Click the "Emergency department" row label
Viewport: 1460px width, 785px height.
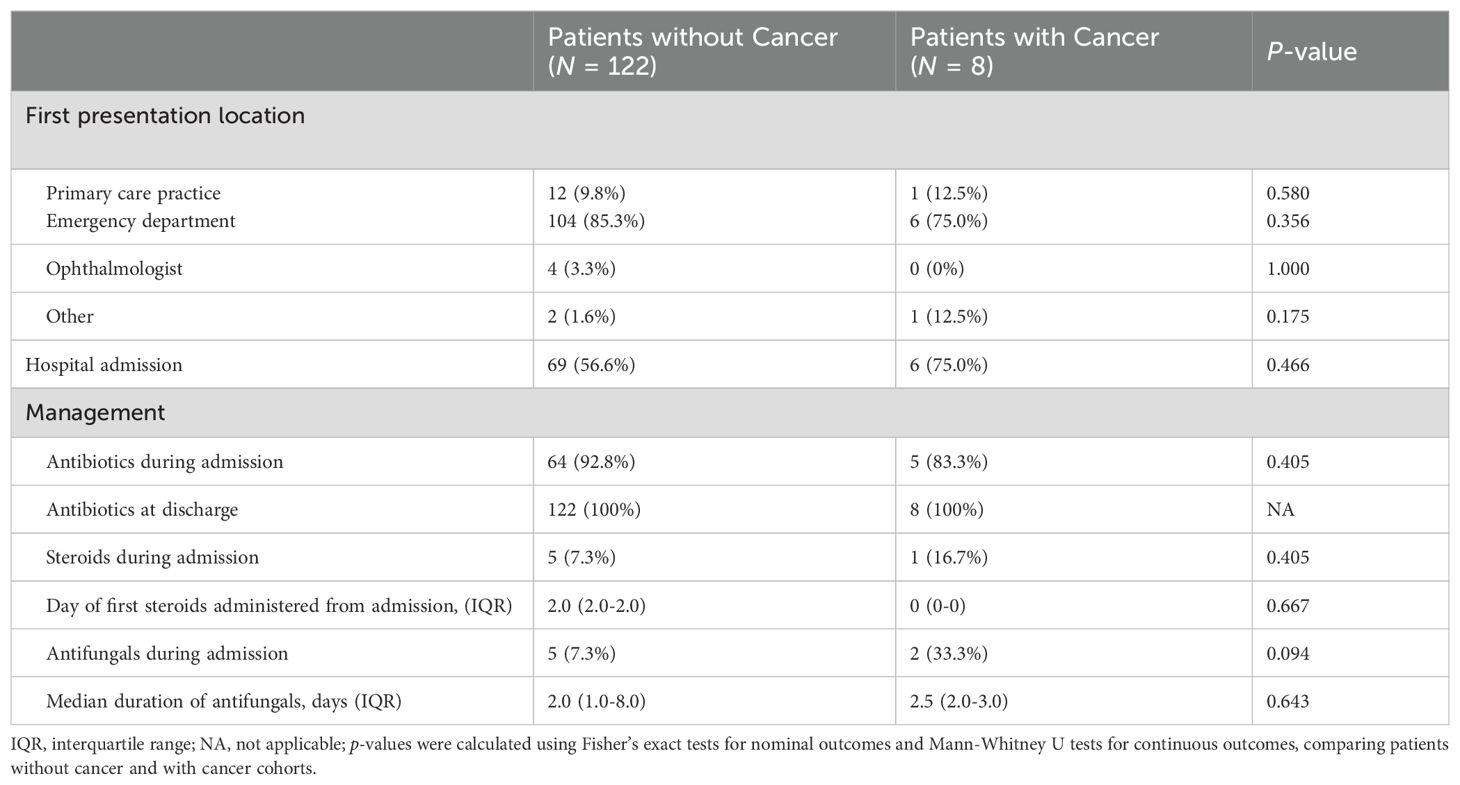coord(141,221)
